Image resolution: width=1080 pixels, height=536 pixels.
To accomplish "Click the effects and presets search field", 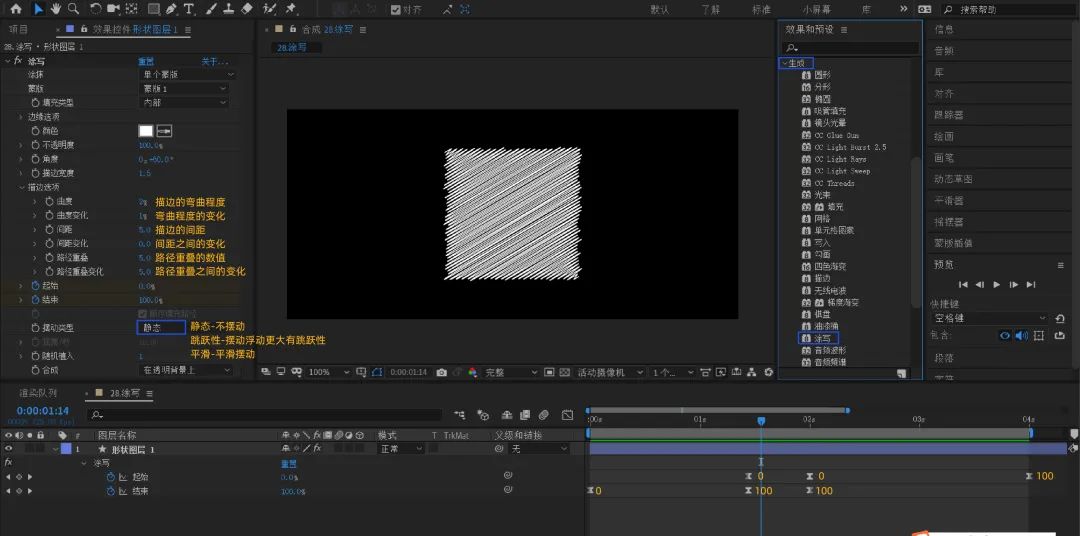I will coord(851,48).
